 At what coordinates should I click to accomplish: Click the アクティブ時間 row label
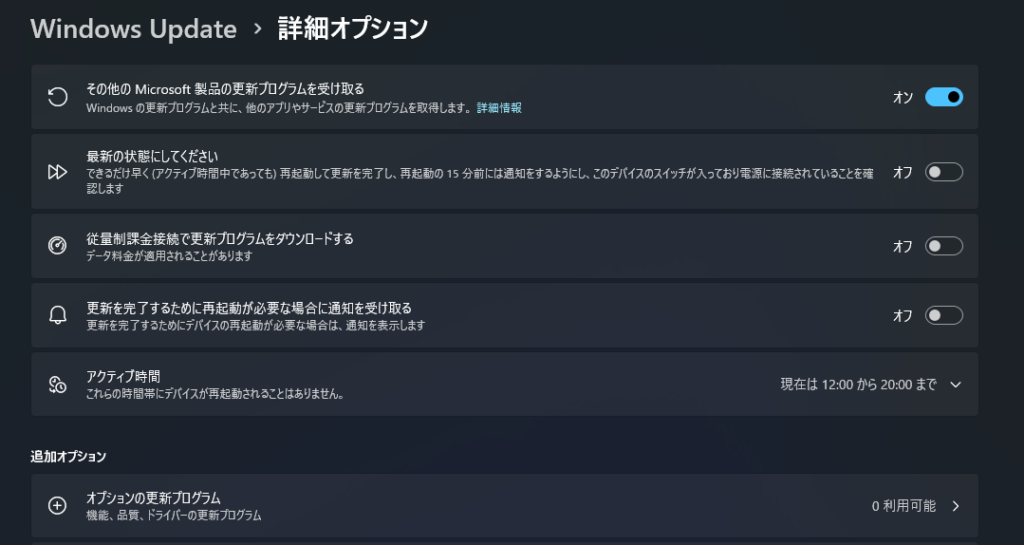pos(124,376)
